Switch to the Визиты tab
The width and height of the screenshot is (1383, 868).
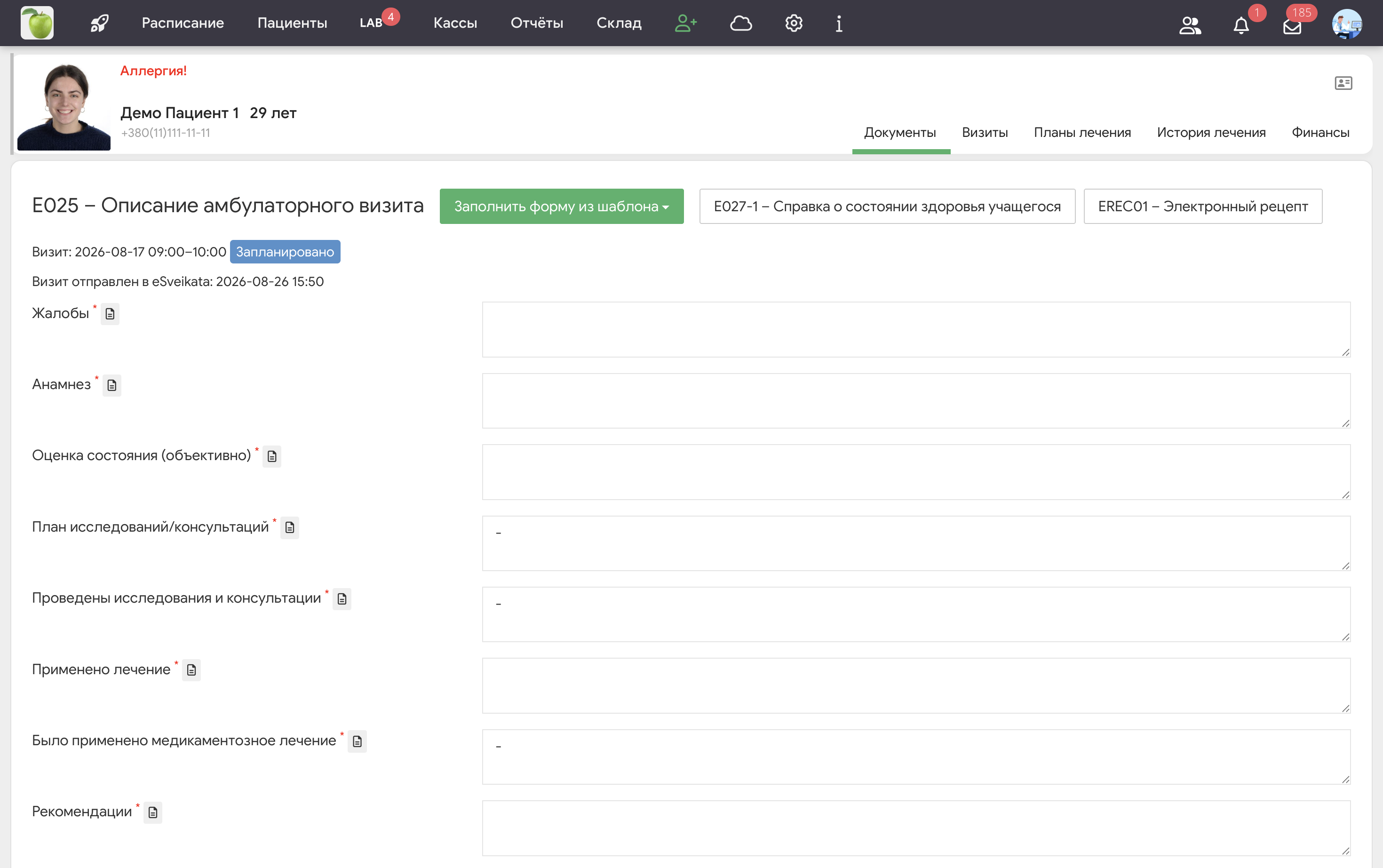[985, 133]
